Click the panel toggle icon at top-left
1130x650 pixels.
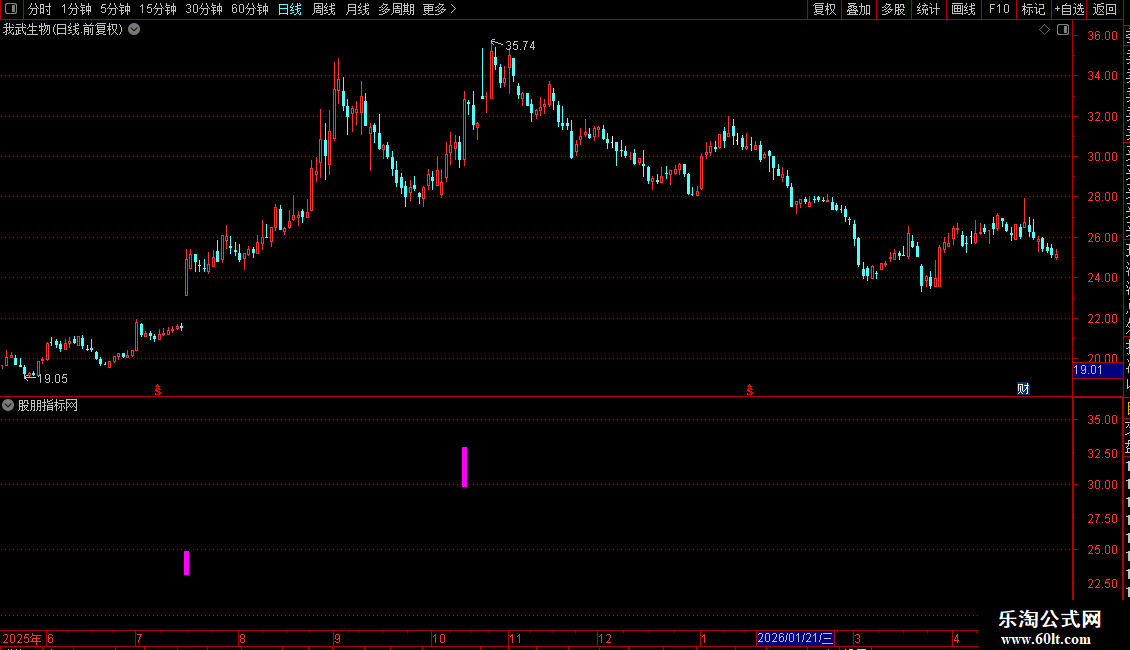[x=11, y=9]
